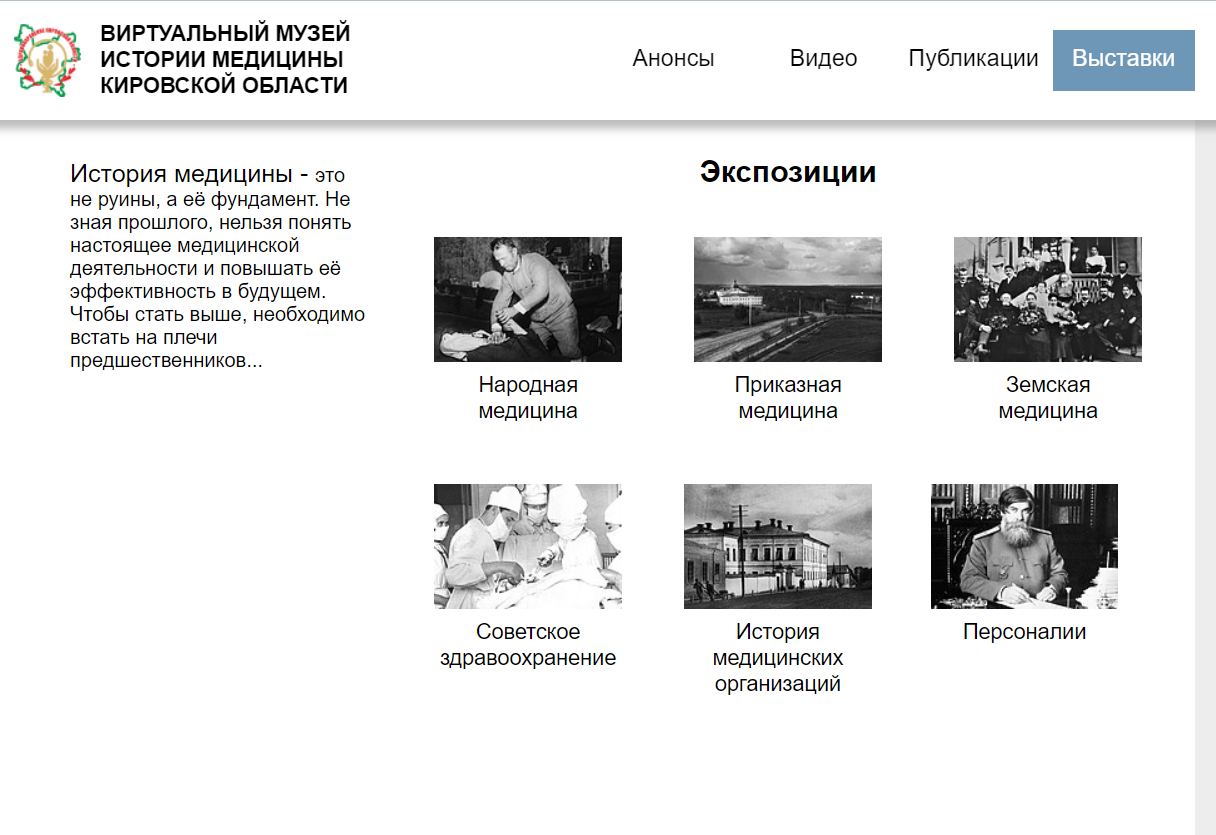This screenshot has height=835, width=1216.
Task: Open the Анонсы menu item
Action: pyautogui.click(x=673, y=58)
